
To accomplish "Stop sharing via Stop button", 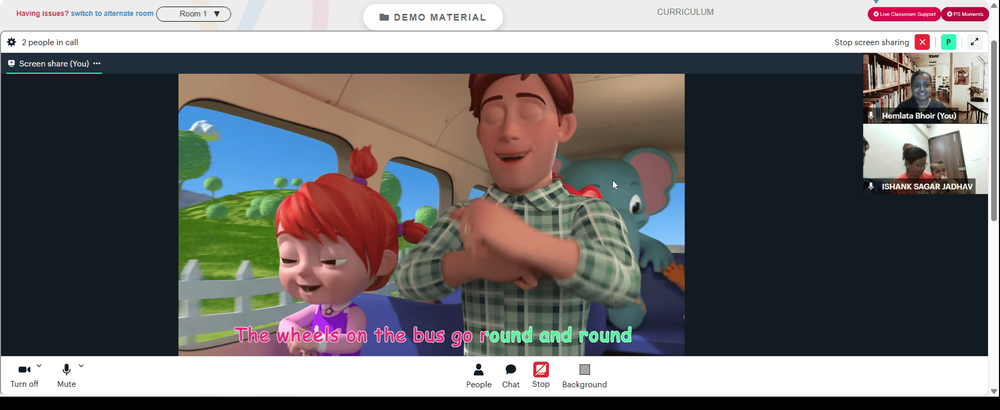I will (x=541, y=376).
